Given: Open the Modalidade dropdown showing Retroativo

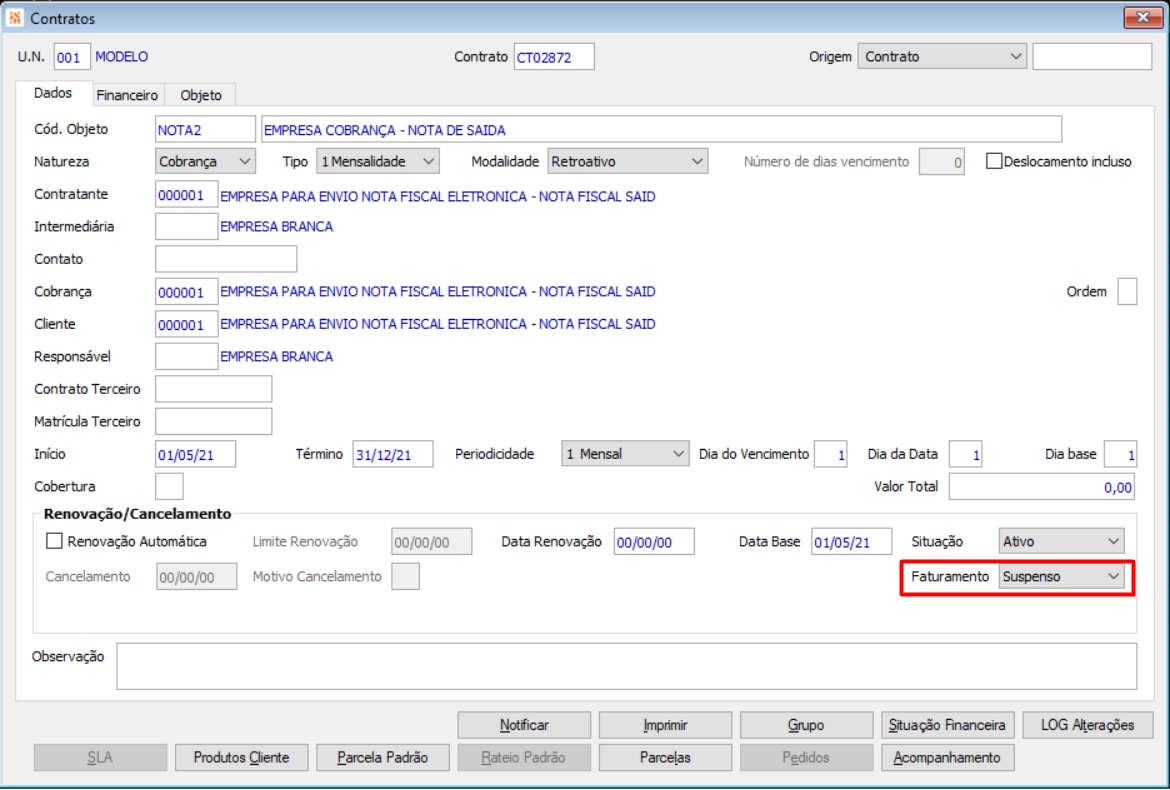Looking at the screenshot, I should point(628,161).
